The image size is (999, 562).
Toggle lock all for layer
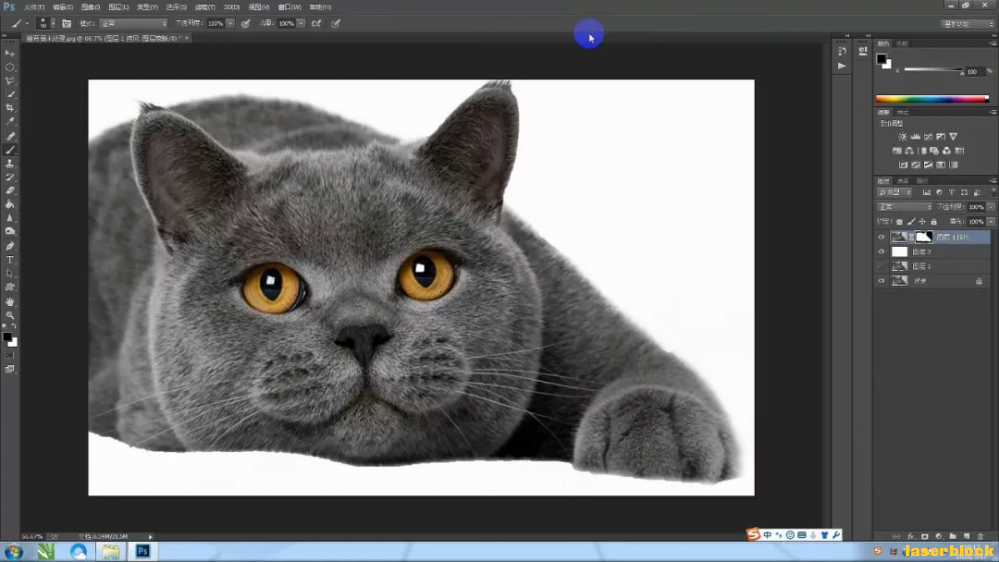pyautogui.click(x=934, y=222)
